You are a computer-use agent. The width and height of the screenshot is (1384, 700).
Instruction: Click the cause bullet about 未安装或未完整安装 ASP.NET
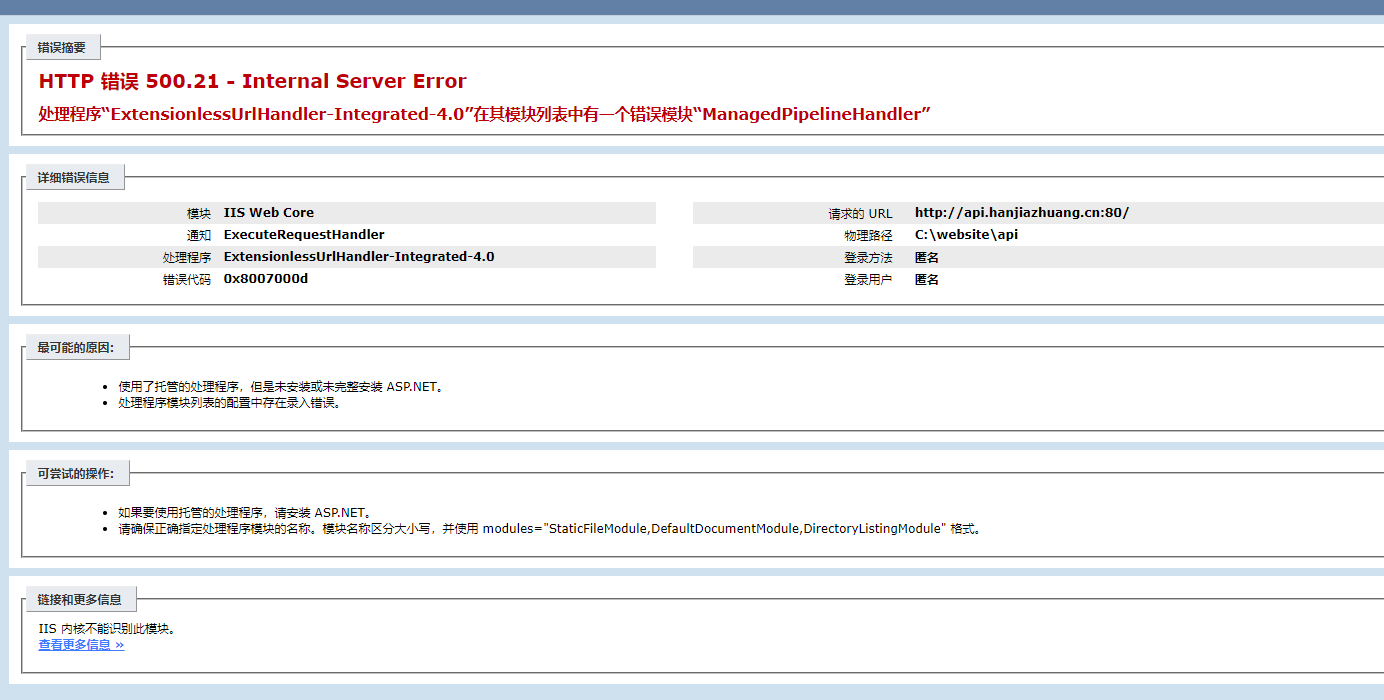281,387
